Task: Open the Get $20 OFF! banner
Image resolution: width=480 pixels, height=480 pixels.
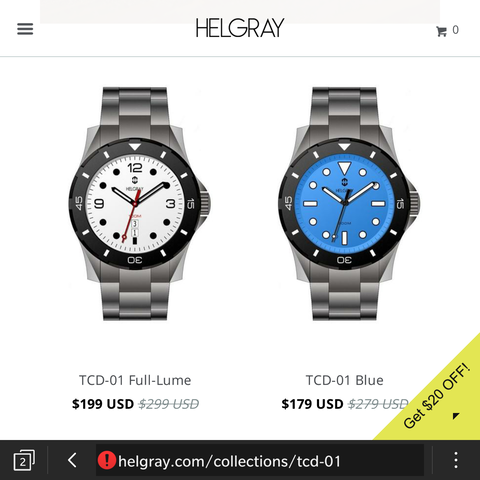Action: [x=436, y=395]
